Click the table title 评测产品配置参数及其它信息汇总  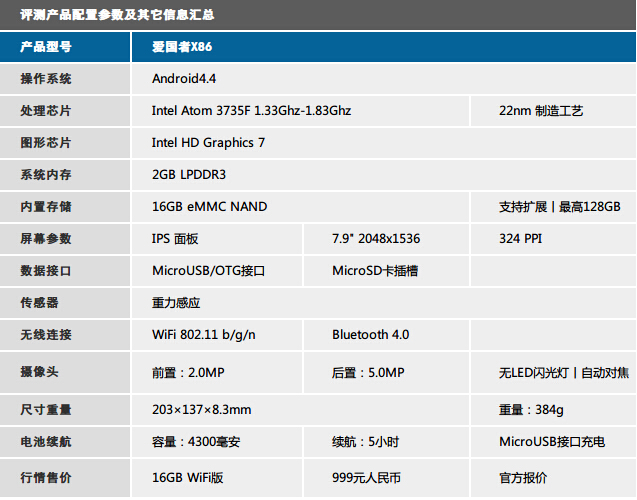(117, 15)
